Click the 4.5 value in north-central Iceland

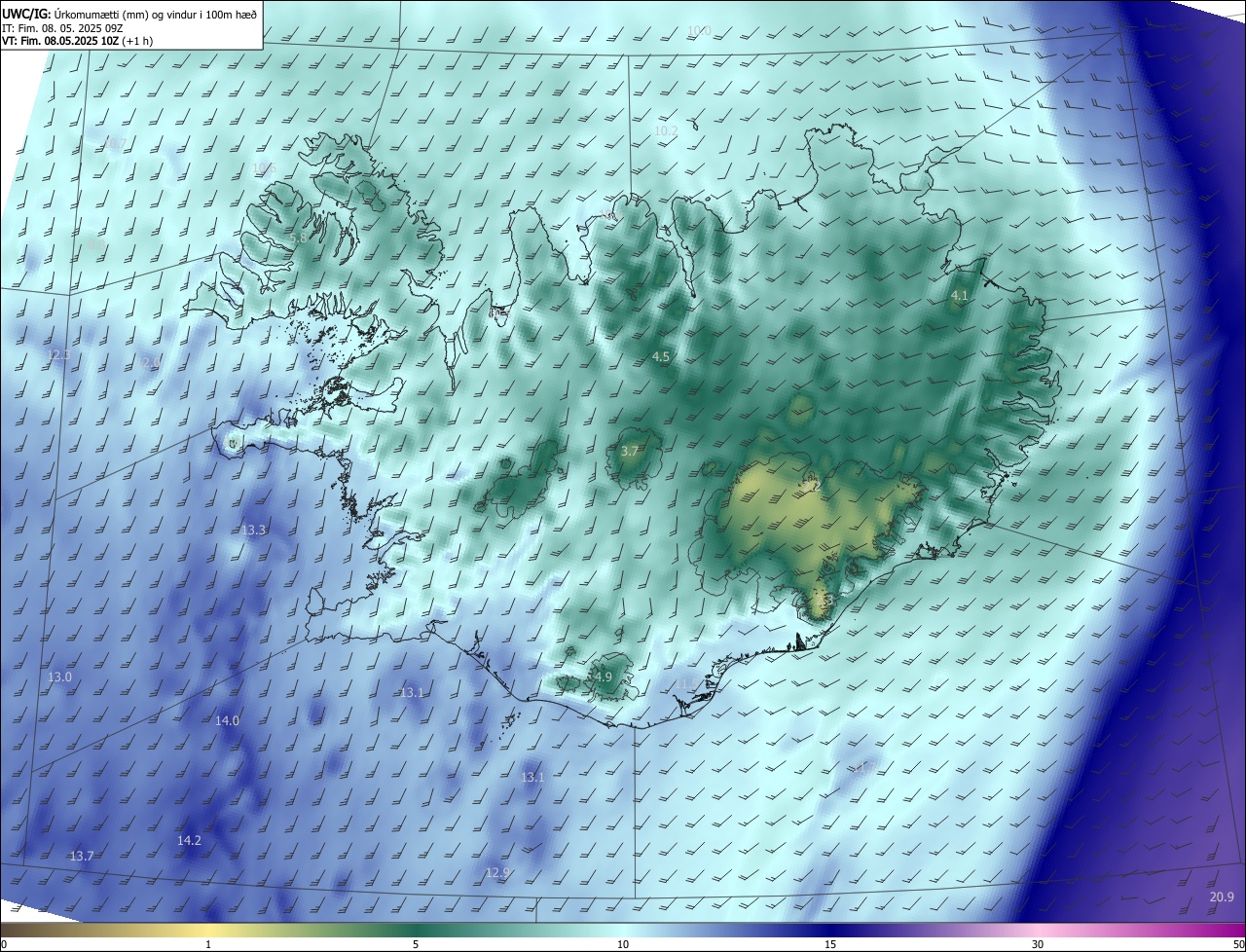tap(661, 357)
